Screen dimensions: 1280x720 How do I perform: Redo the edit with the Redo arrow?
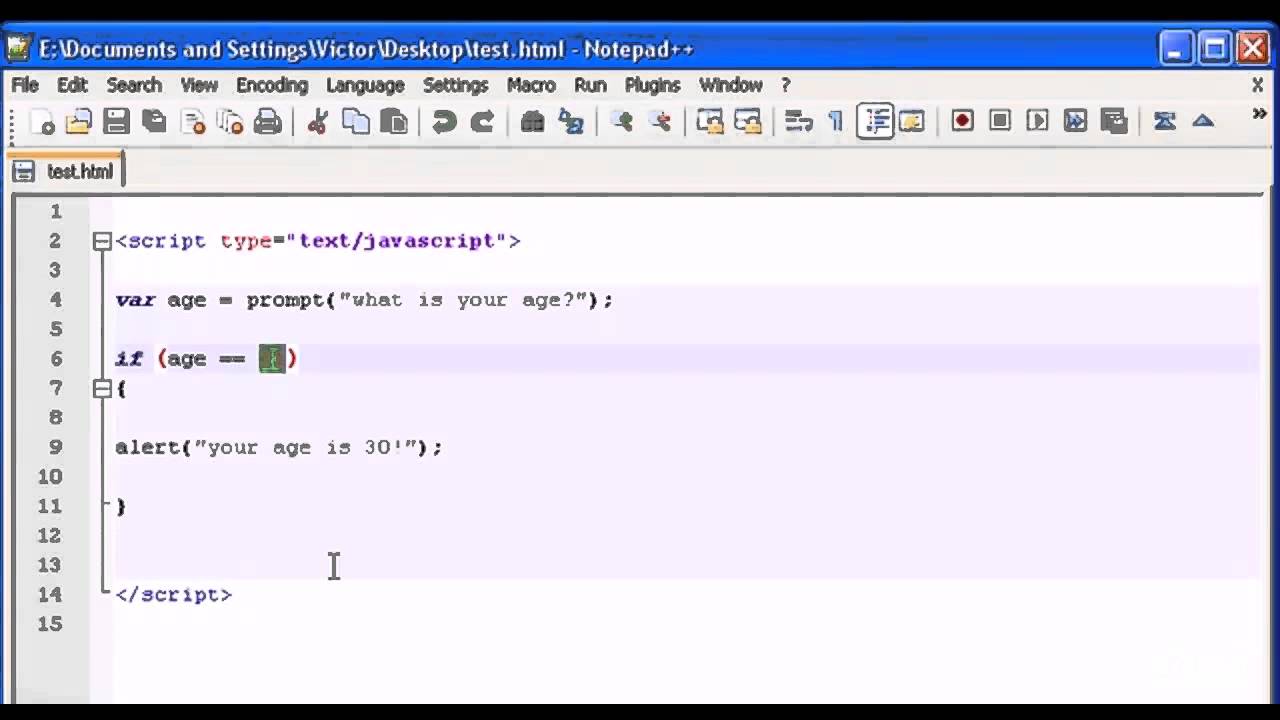482,122
